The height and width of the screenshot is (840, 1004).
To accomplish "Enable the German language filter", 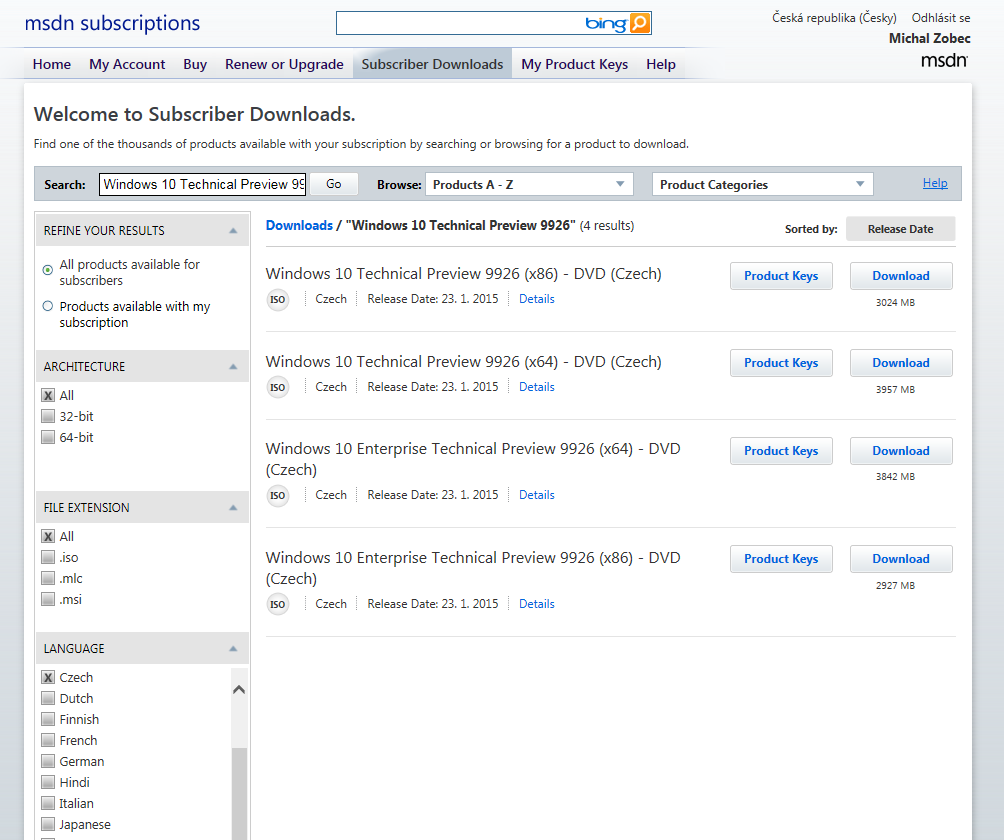I will (x=48, y=761).
